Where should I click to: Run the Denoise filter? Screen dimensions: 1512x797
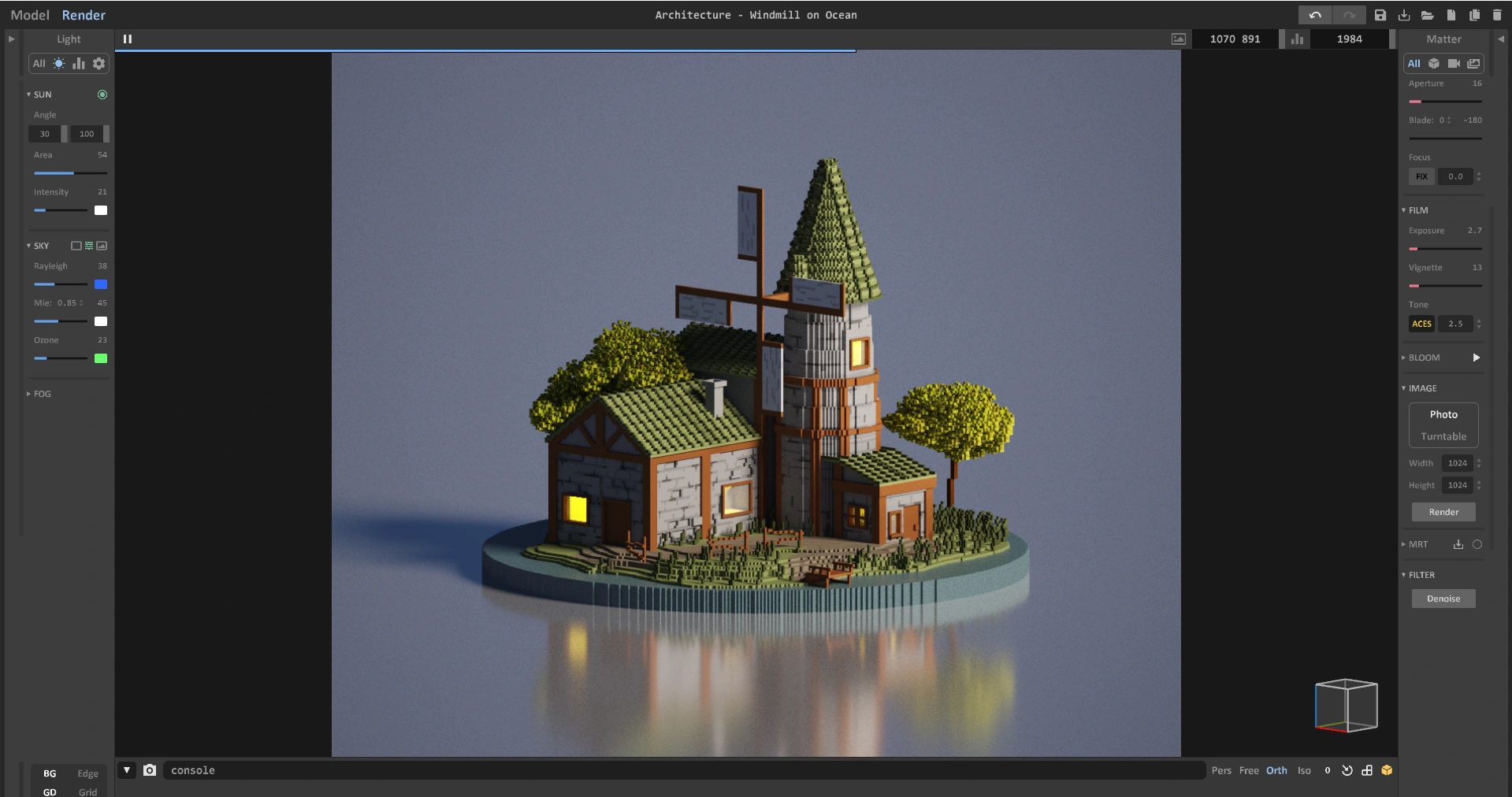pos(1443,599)
